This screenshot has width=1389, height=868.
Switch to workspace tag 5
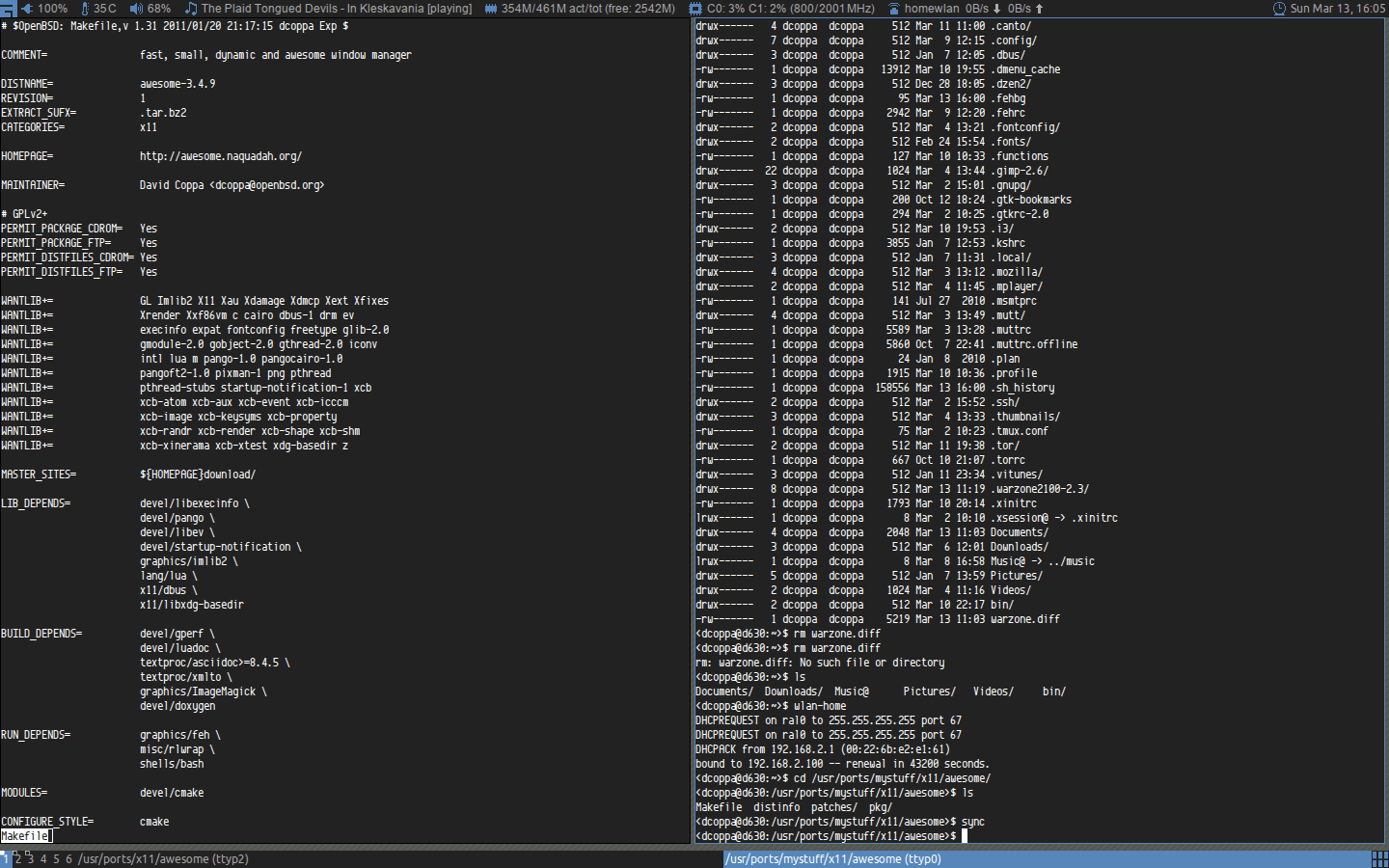tap(56, 858)
